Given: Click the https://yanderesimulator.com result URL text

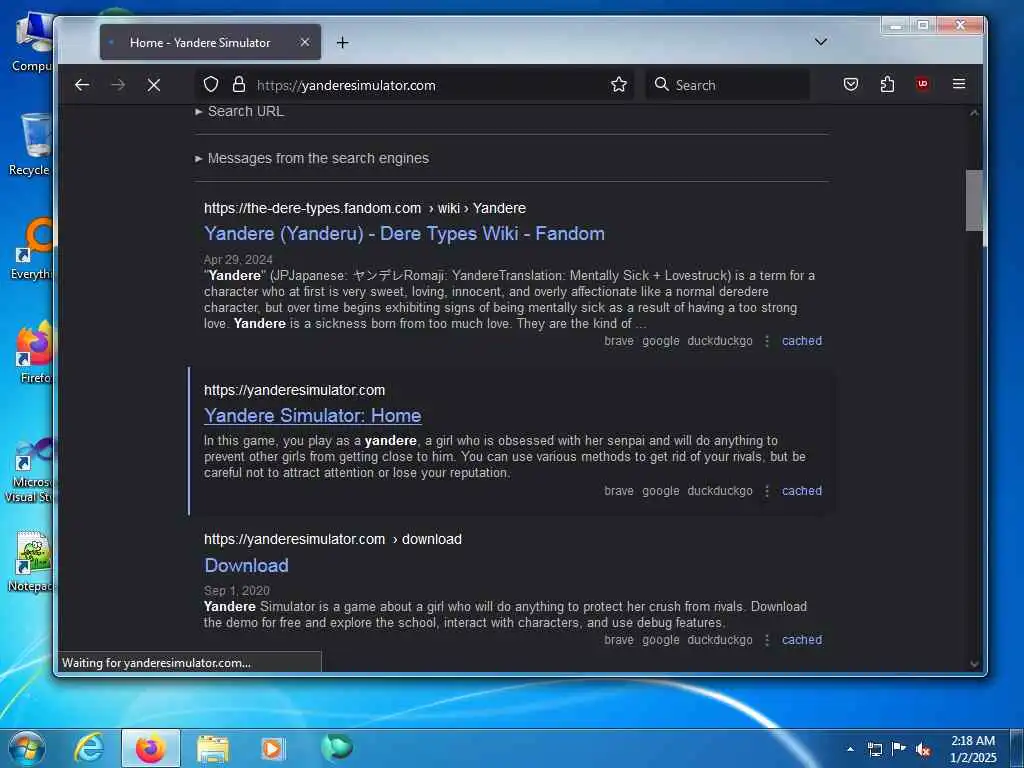Looking at the screenshot, I should coord(295,391).
